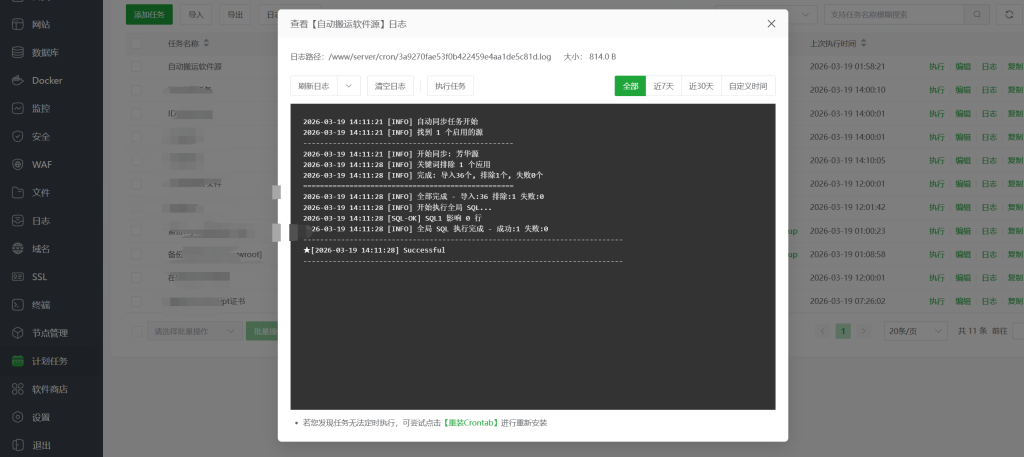The height and width of the screenshot is (457, 1024).
Task: Expand the 刷新日志 dropdown arrow
Action: click(x=349, y=86)
